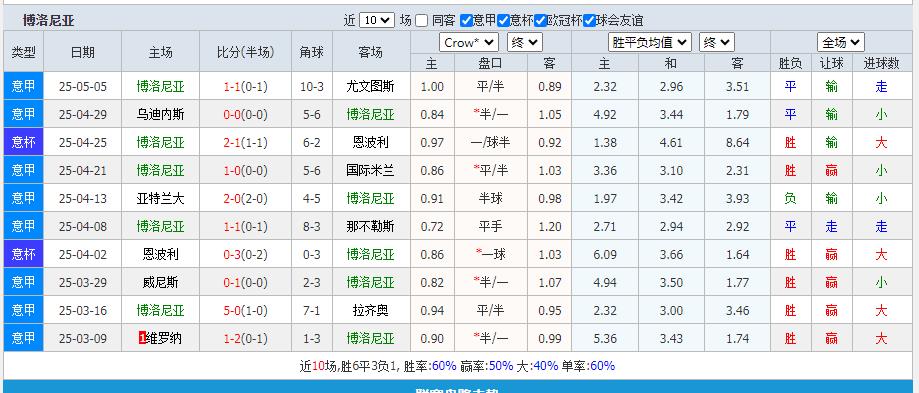Open the Crow* company dropdown
The height and width of the screenshot is (393, 919).
(469, 42)
